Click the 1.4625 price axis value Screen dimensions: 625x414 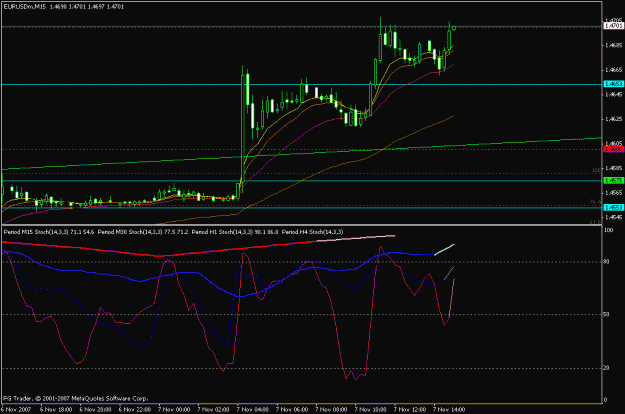613,119
